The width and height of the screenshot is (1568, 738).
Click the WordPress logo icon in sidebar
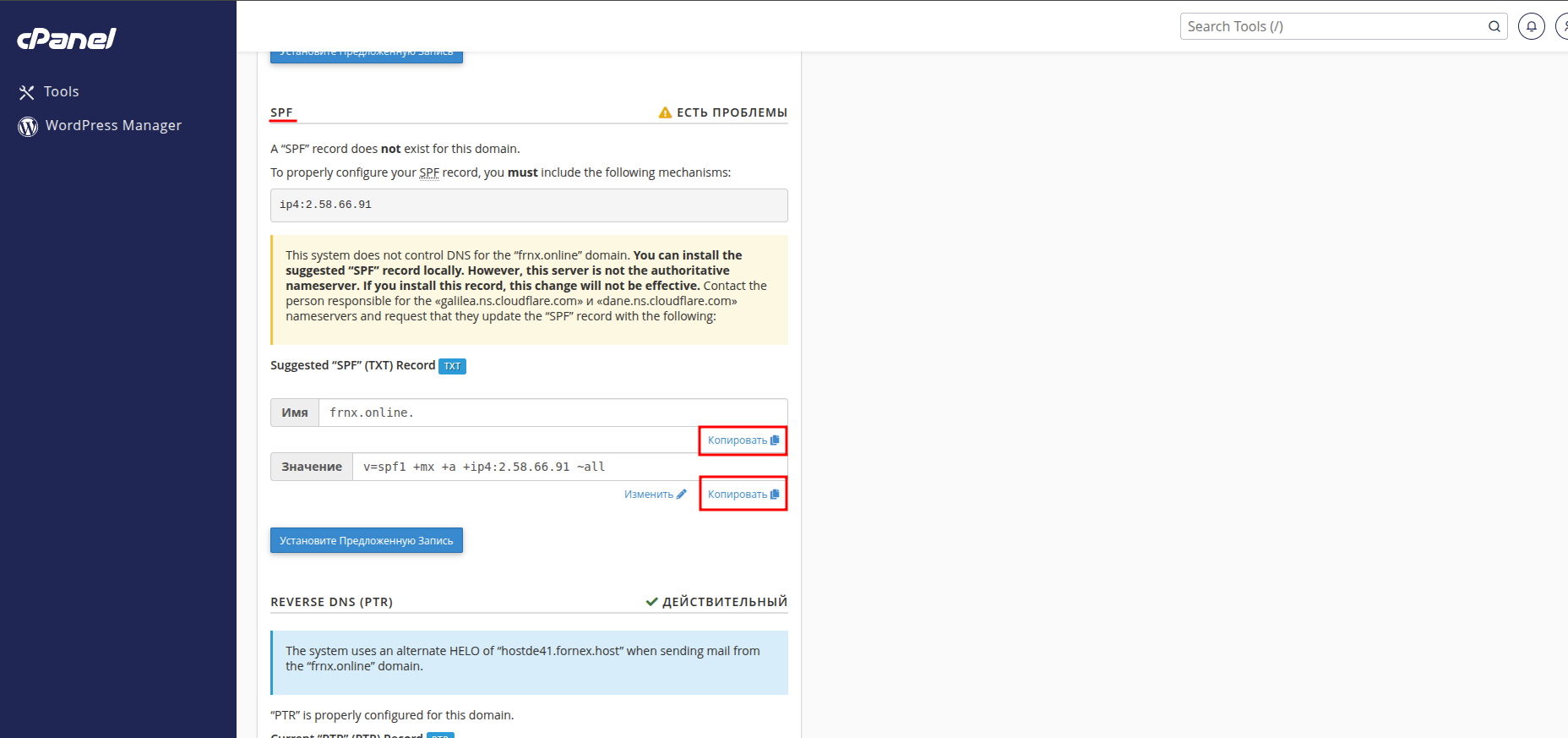tap(28, 126)
